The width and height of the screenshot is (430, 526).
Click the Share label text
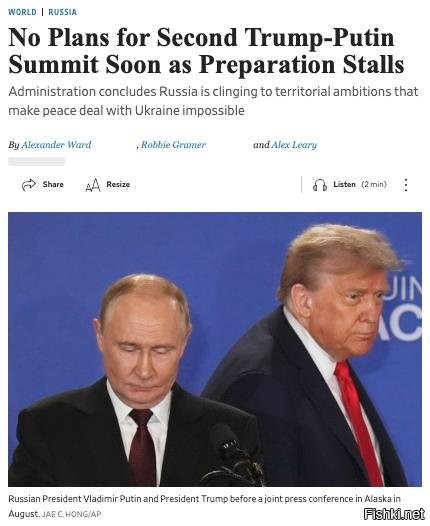point(53,184)
